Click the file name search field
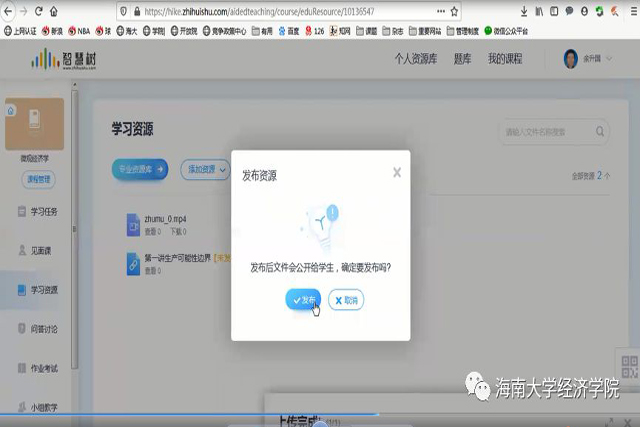 [545, 131]
